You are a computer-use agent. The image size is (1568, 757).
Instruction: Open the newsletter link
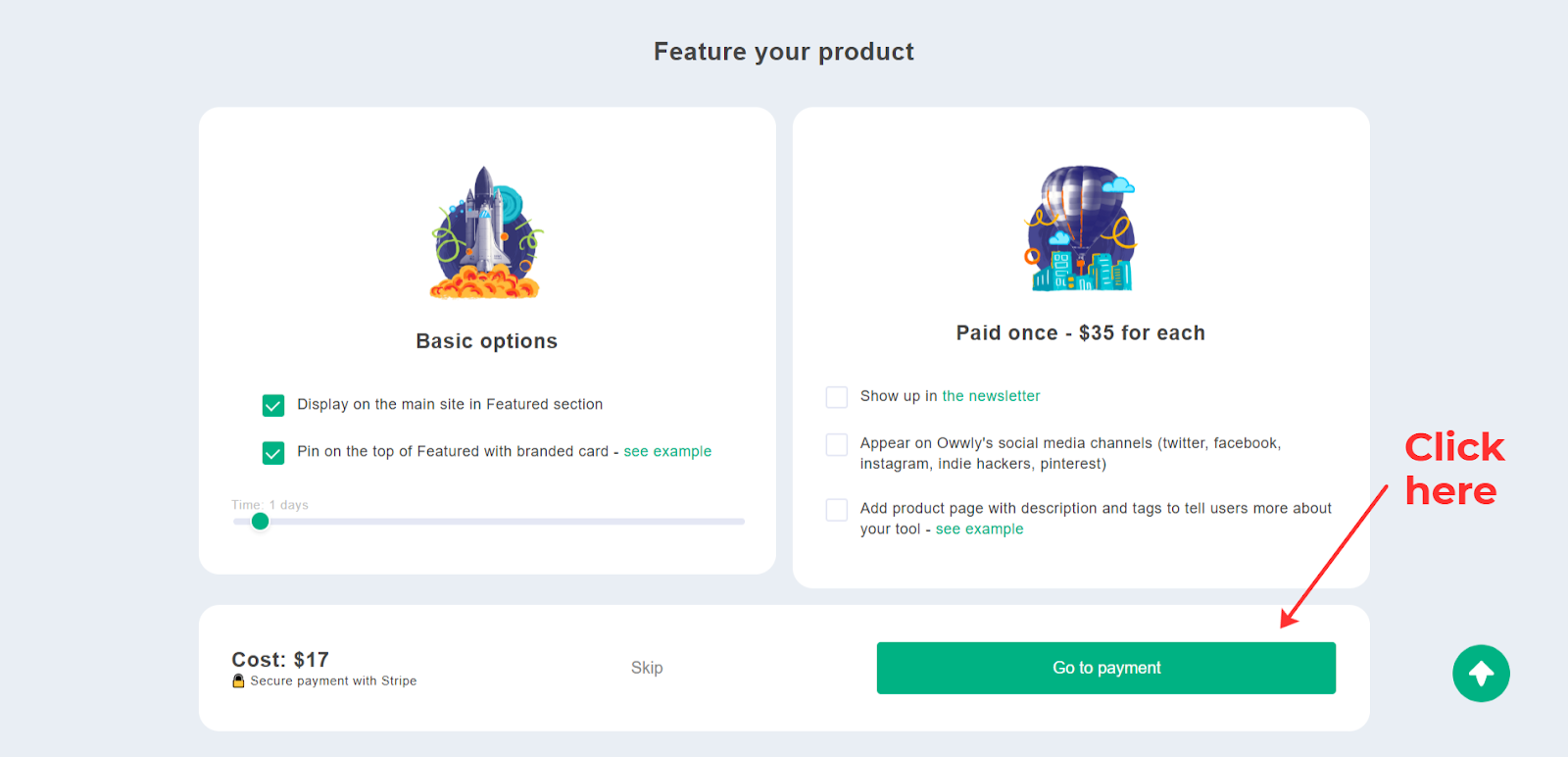coord(991,396)
